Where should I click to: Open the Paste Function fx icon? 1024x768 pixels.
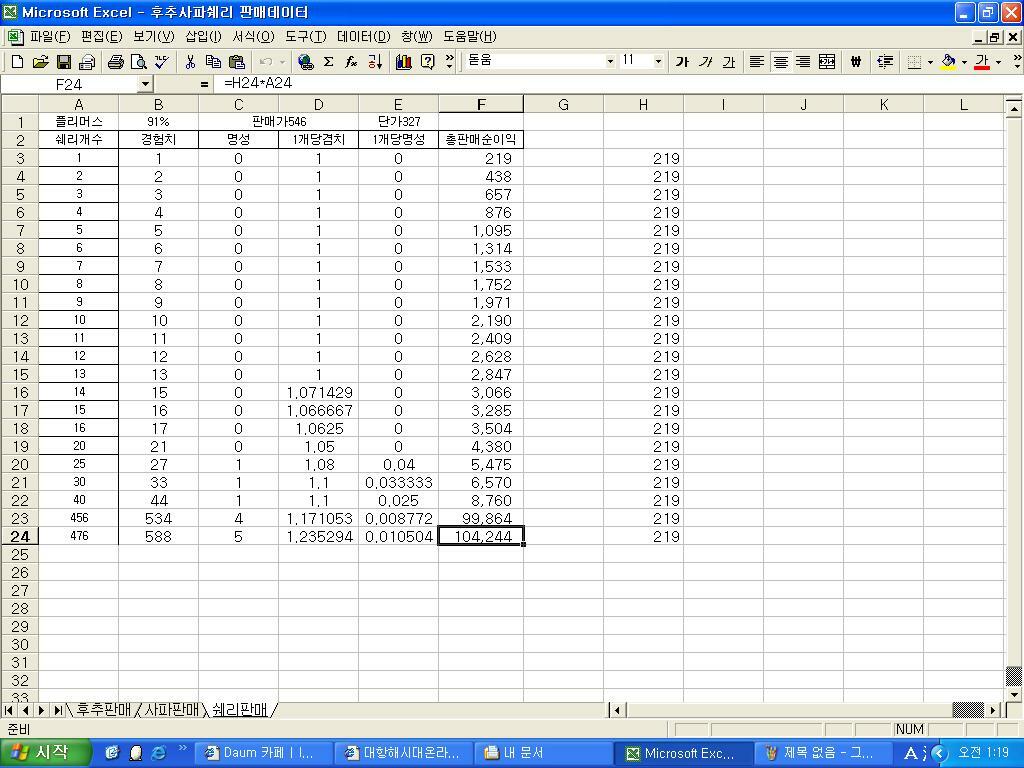[x=351, y=62]
